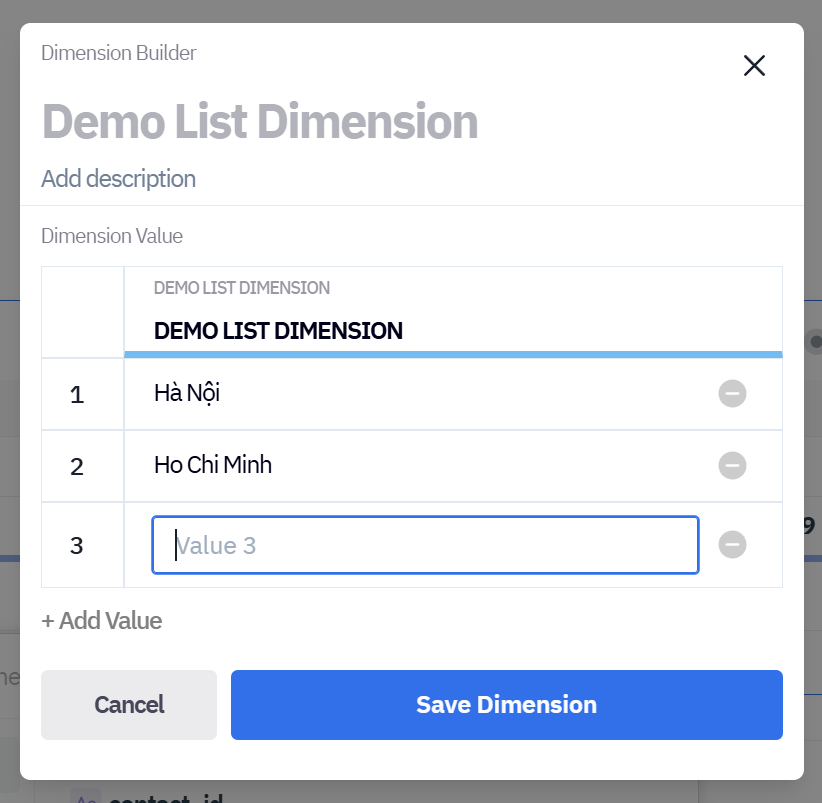Click Save Dimension button

pos(506,705)
